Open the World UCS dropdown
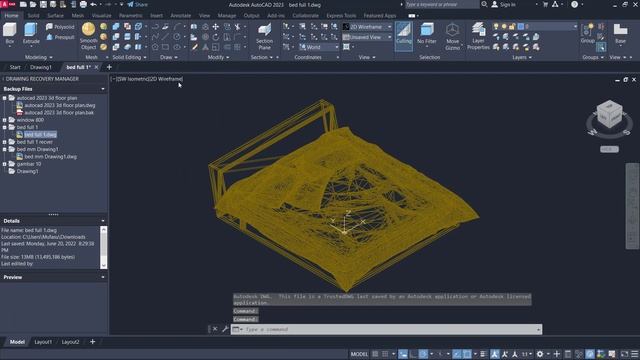The image size is (640, 360). pyautogui.click(x=318, y=47)
